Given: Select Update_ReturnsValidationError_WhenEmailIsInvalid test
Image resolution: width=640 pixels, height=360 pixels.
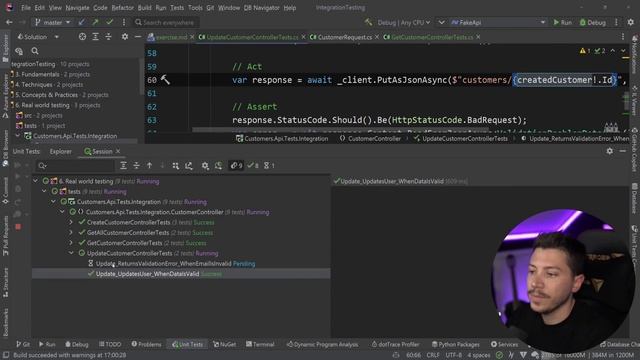Looking at the screenshot, I should [x=163, y=264].
